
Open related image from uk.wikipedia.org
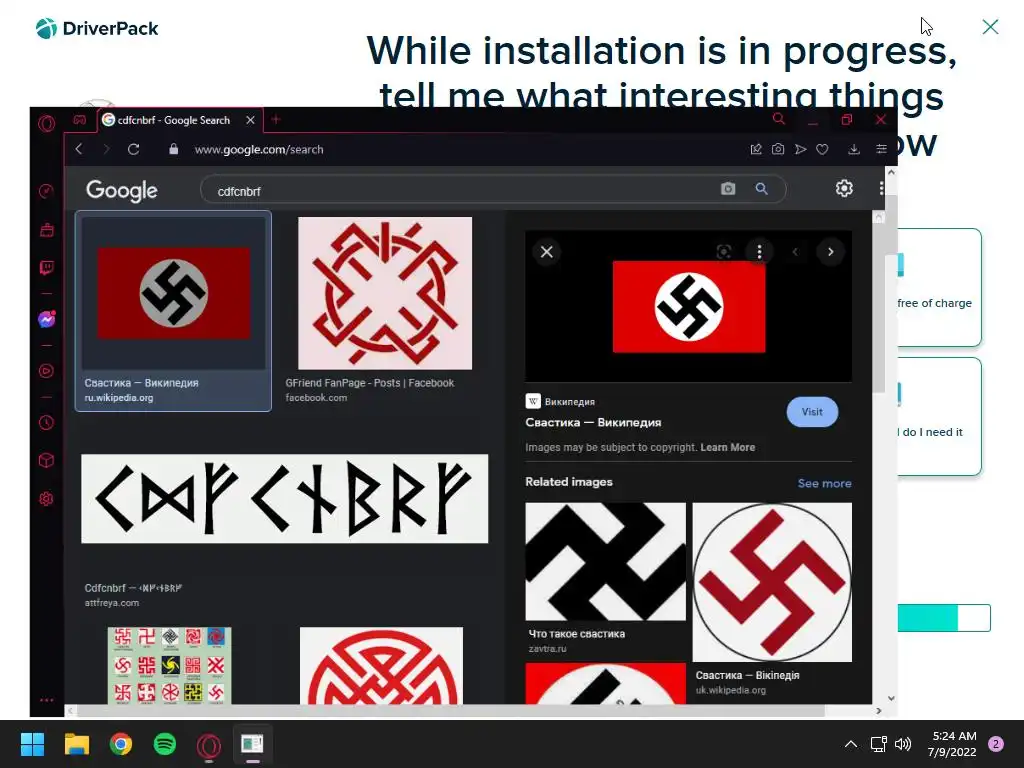[772, 582]
